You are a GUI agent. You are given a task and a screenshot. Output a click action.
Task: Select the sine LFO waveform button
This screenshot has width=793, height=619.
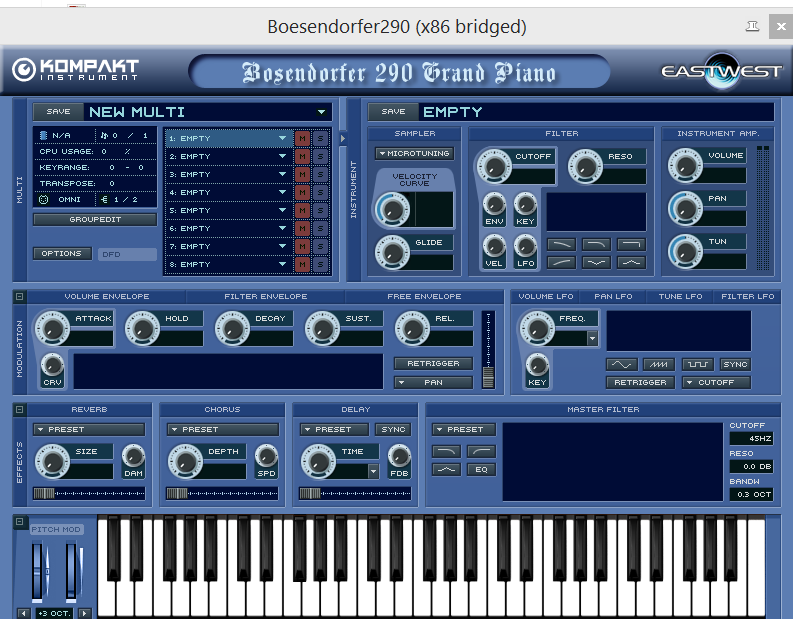pos(622,364)
